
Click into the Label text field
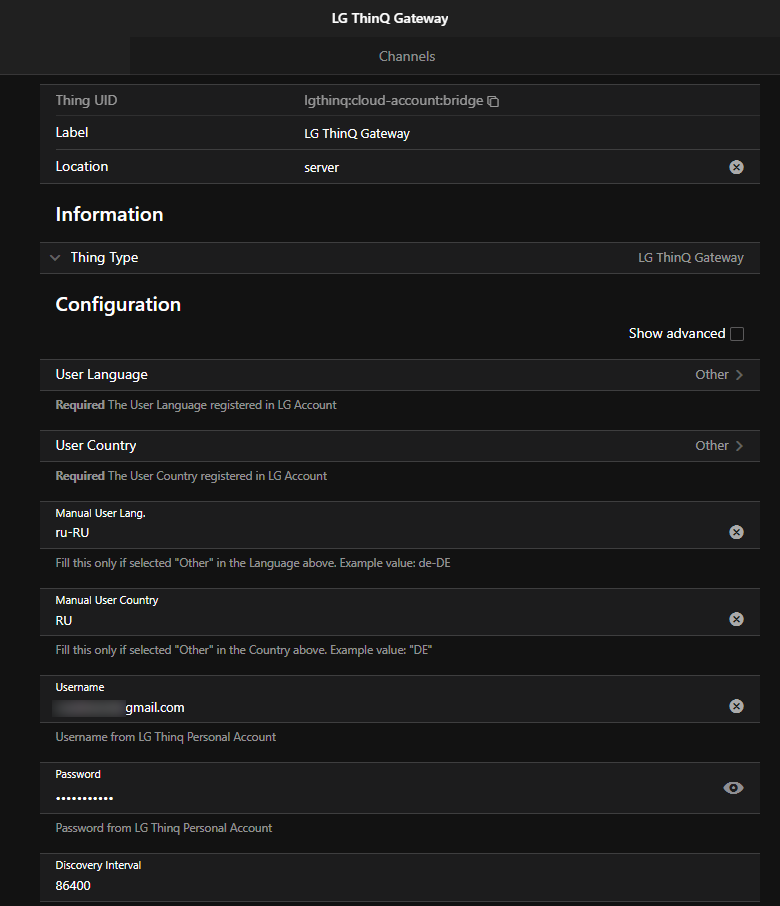click(x=500, y=133)
